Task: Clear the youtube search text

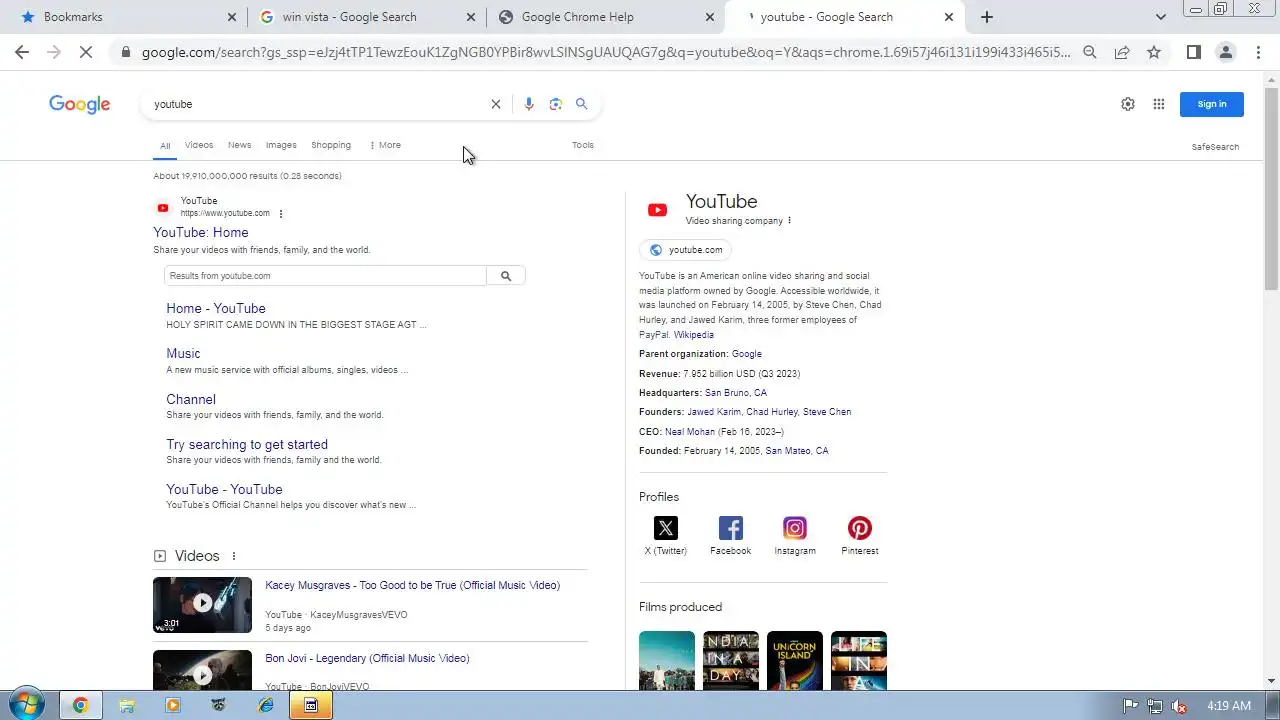Action: 495,104
